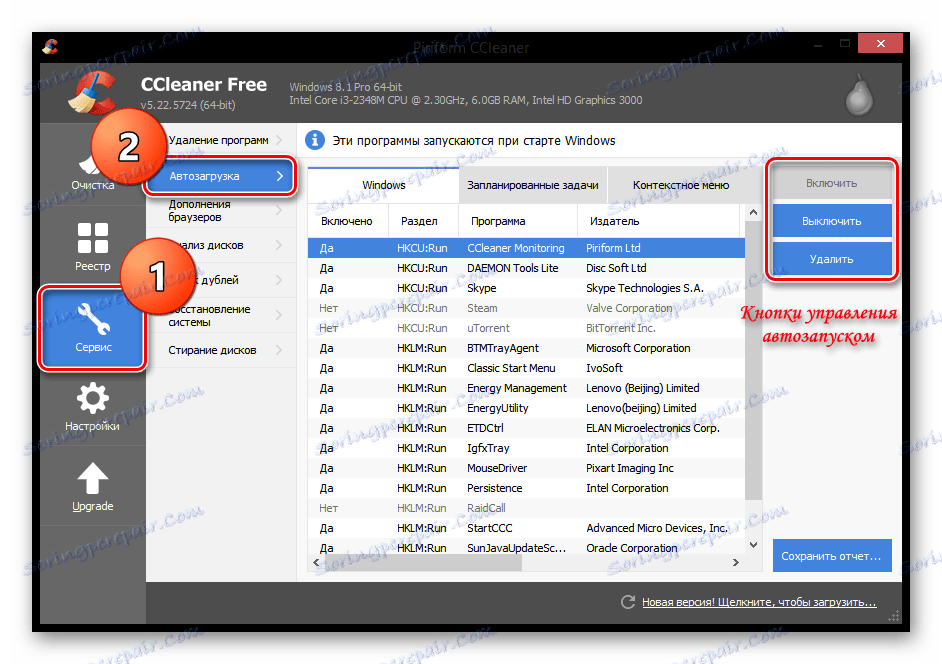Switch to Запланированные задачи tab
The width and height of the screenshot is (942, 664).
(533, 185)
